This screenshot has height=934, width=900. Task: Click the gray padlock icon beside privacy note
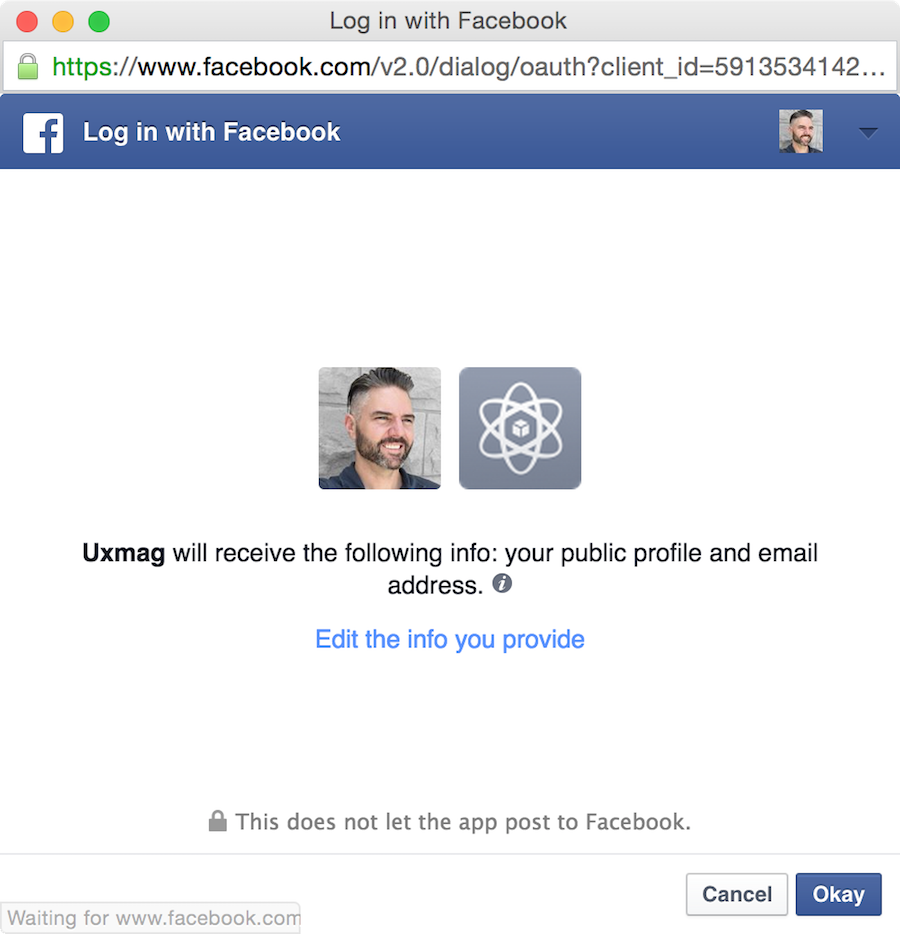(x=217, y=821)
